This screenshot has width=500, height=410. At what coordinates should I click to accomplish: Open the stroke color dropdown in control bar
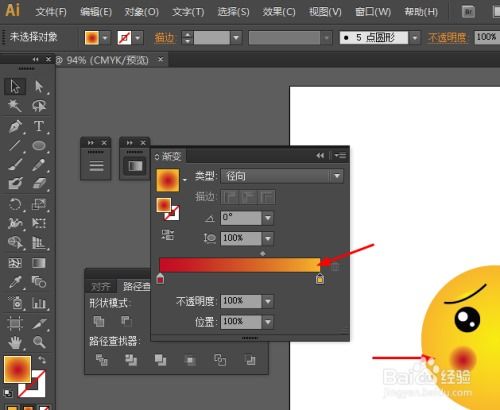pos(138,38)
